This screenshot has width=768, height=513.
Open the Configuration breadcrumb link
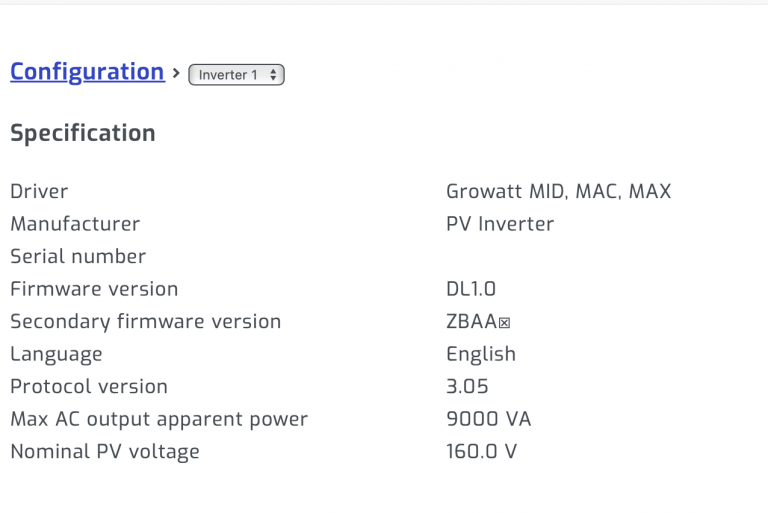(x=87, y=72)
